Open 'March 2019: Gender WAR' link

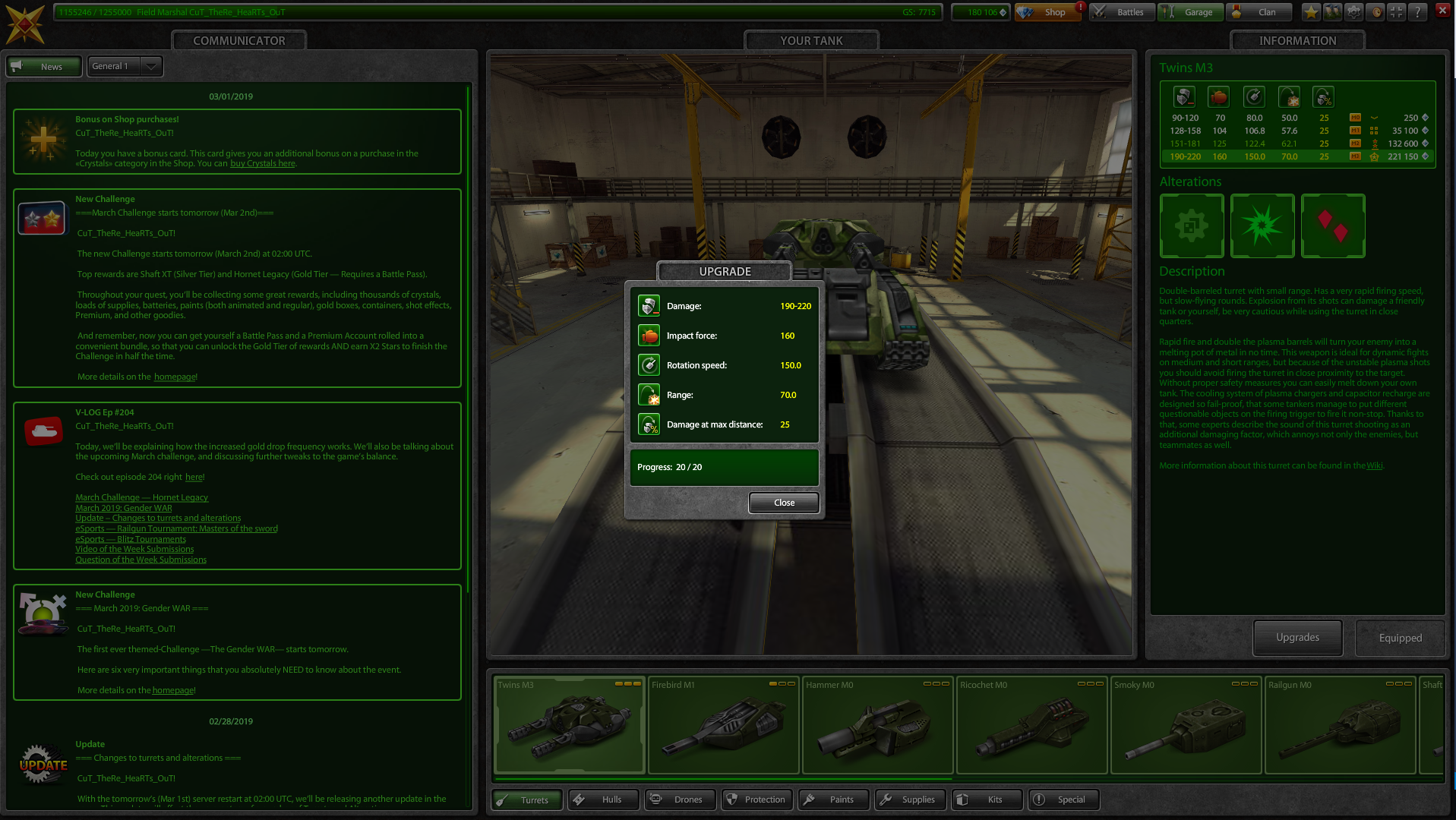pos(124,508)
